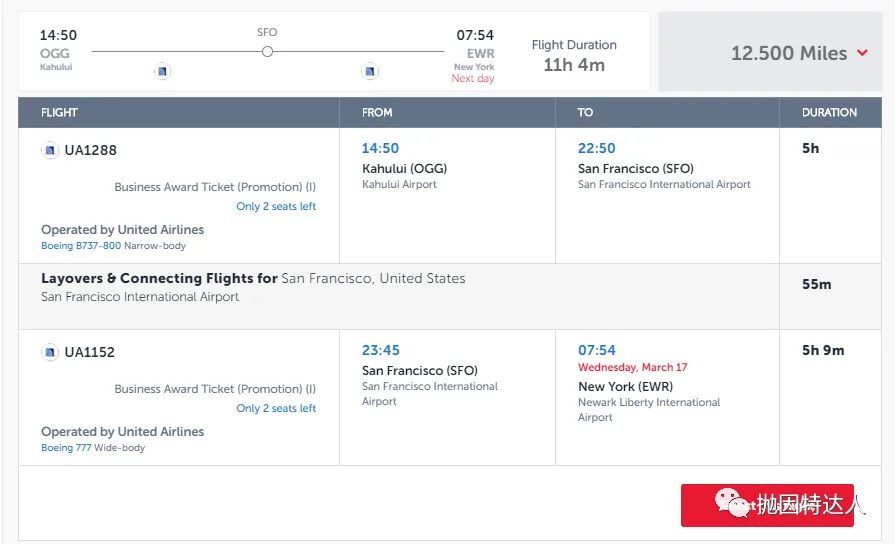Click 'Only 2 seats left' under UA1288

tap(276, 206)
